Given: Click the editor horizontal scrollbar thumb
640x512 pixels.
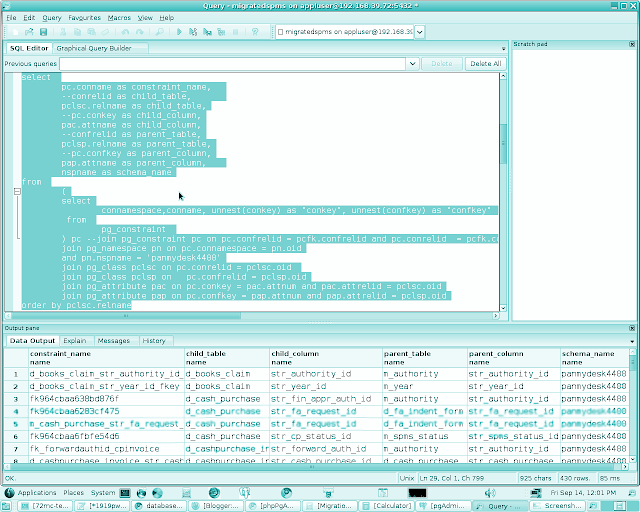Looking at the screenshot, I should pos(126,316).
